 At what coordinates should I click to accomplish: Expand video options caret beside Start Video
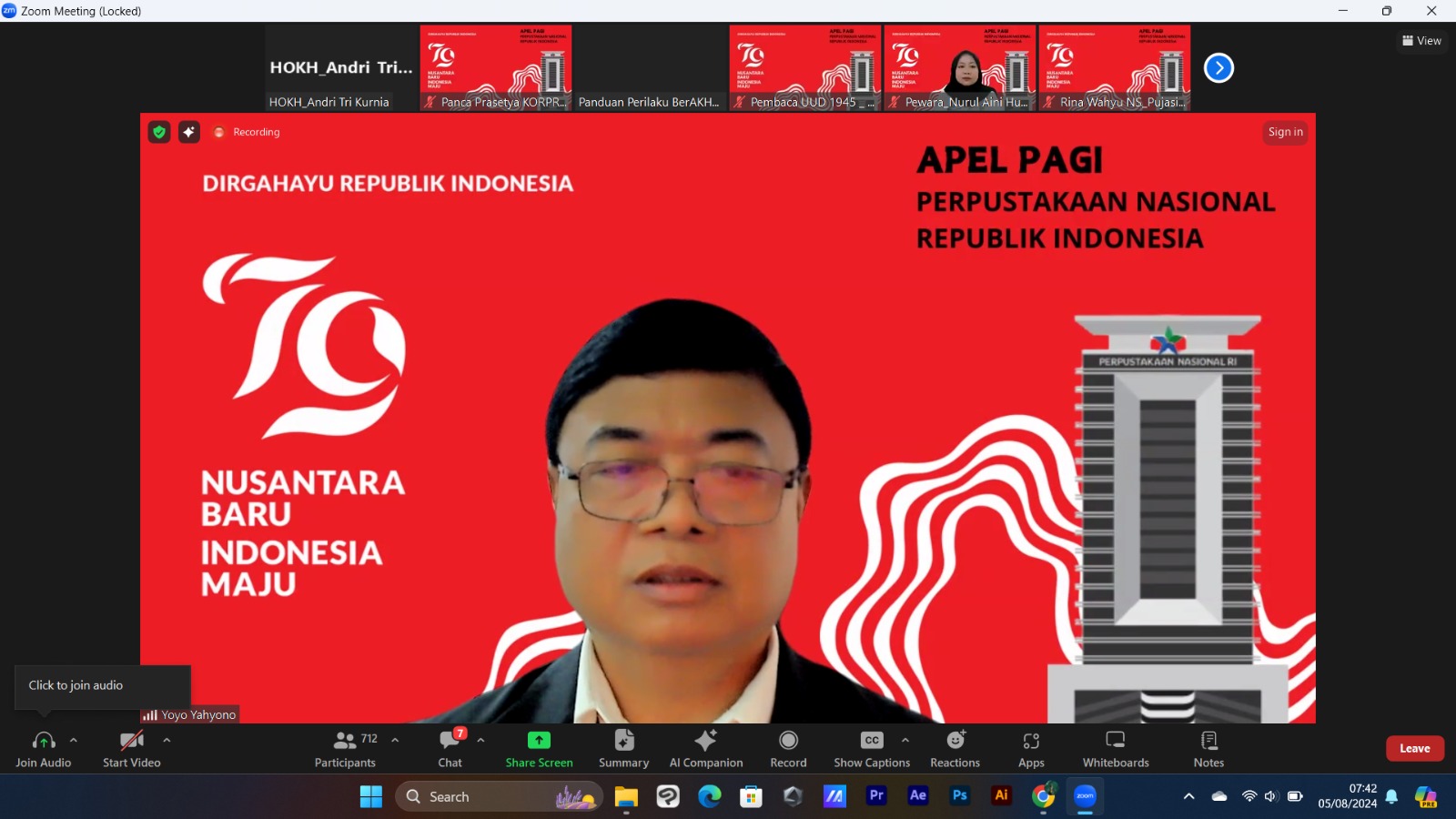click(x=167, y=741)
